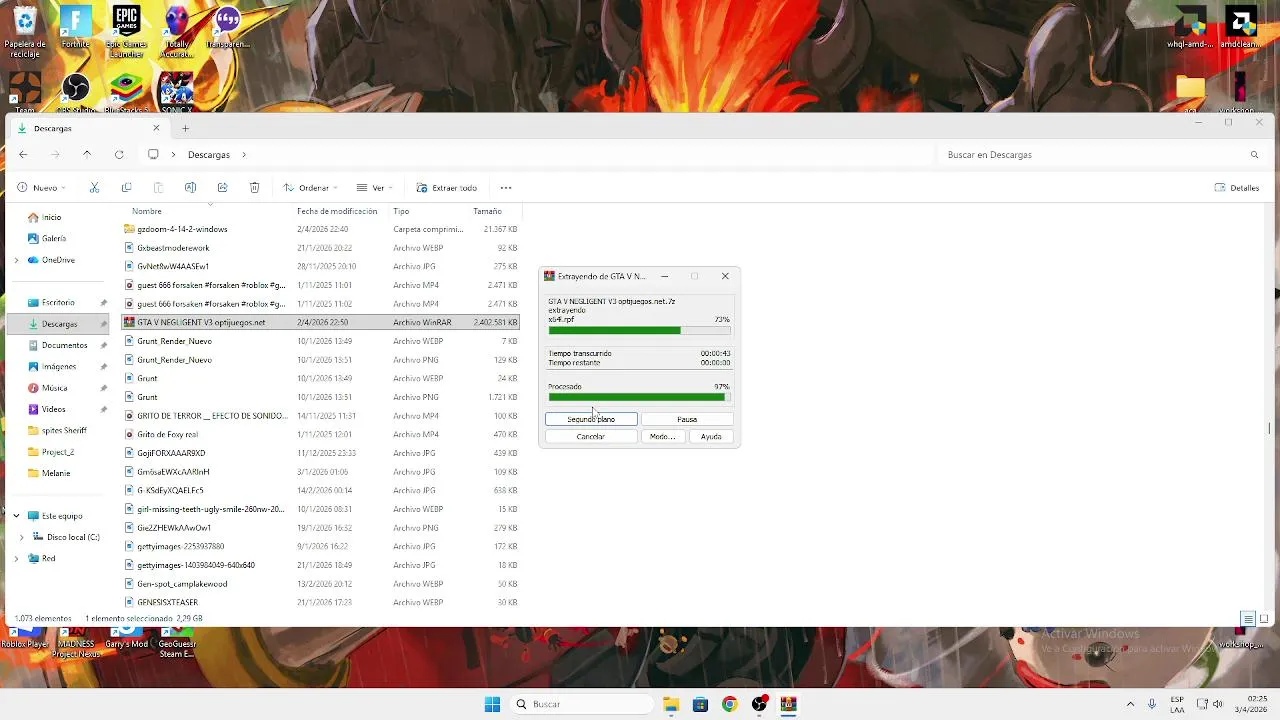Click the Delete trash icon in toolbar
The width and height of the screenshot is (1280, 720).
(x=254, y=187)
